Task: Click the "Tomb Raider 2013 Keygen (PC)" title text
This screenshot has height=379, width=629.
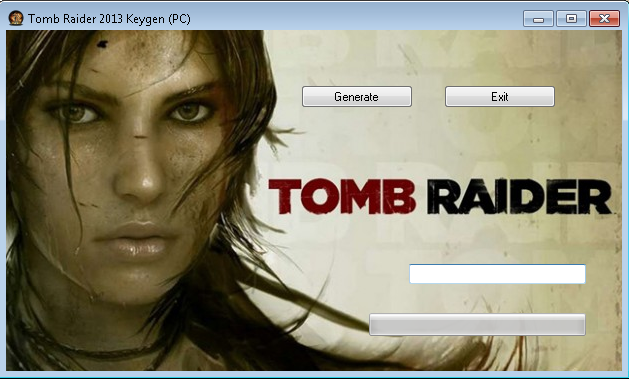Action: (109, 19)
